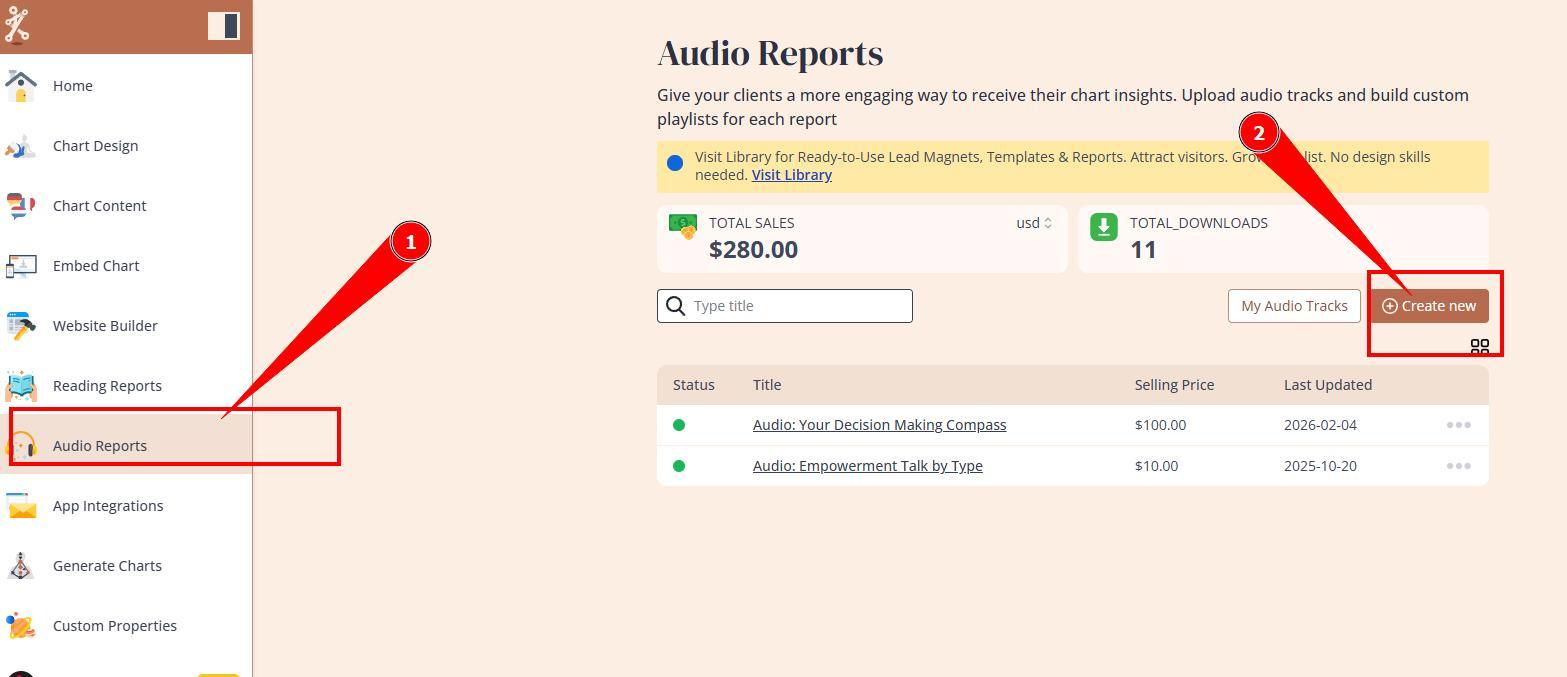This screenshot has height=677, width=1567.
Task: Follow the Visit Library link
Action: 791,175
